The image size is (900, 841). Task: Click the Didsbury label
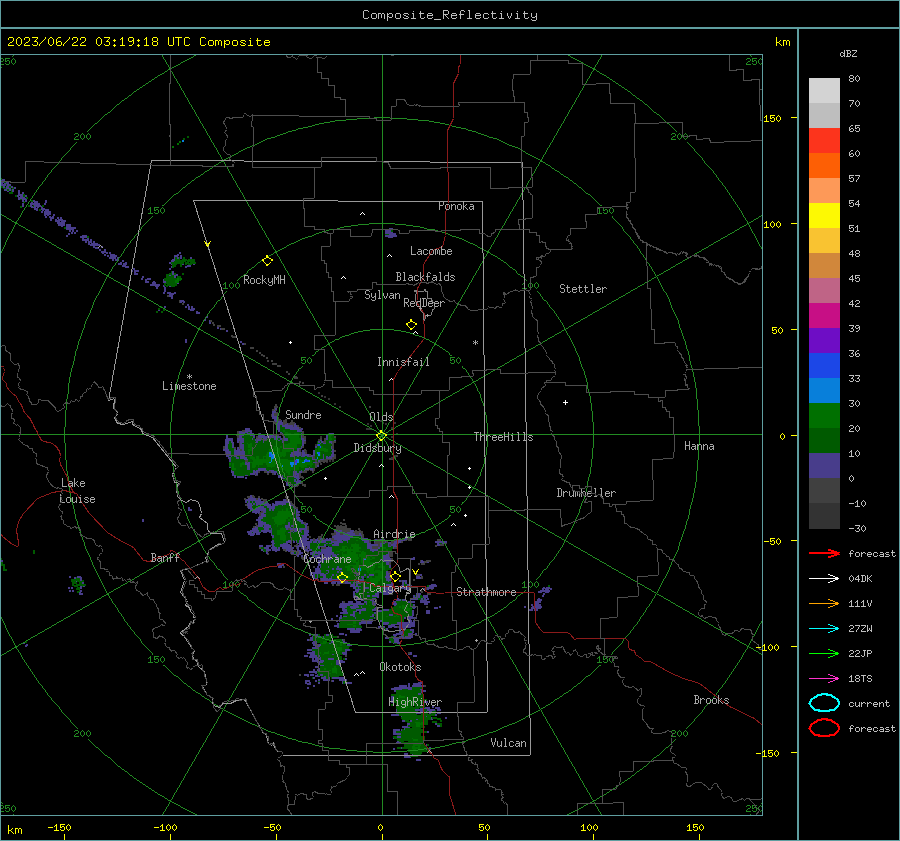[377, 448]
